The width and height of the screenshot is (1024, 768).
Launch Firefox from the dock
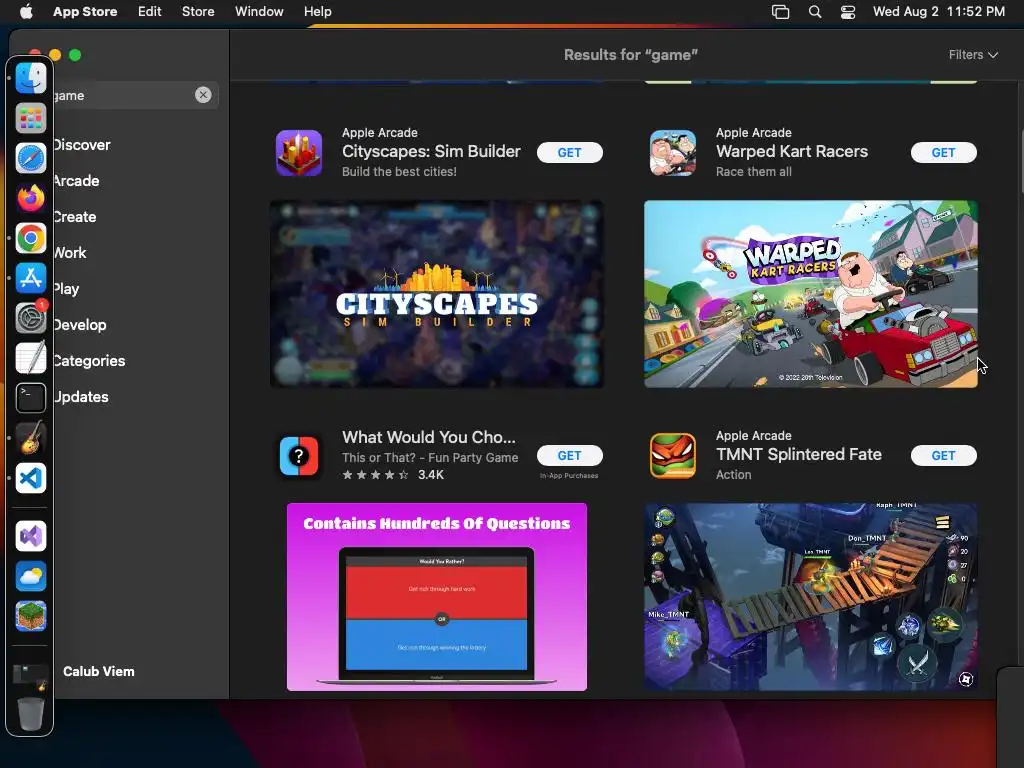click(x=31, y=199)
